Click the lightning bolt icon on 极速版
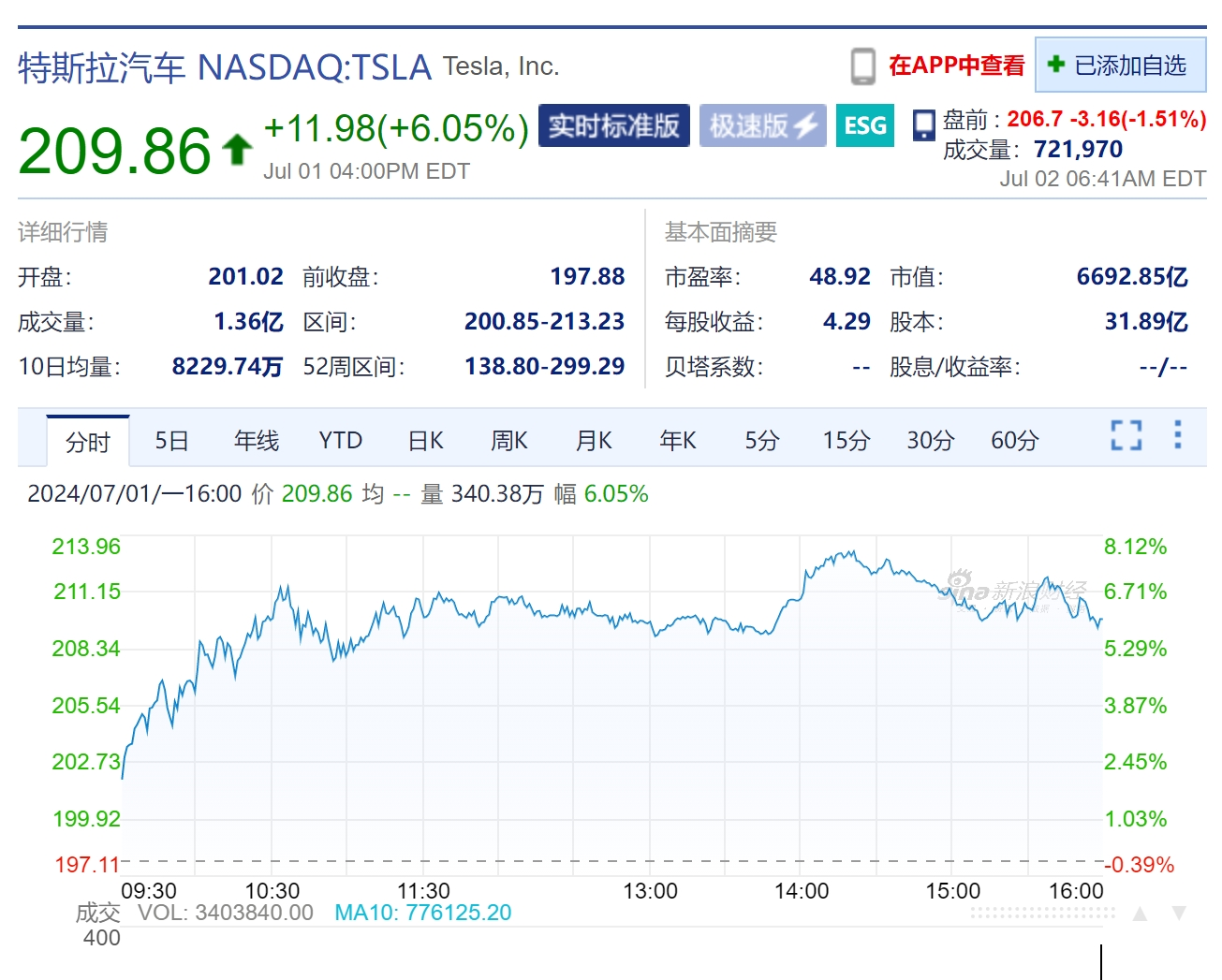 pos(805,125)
